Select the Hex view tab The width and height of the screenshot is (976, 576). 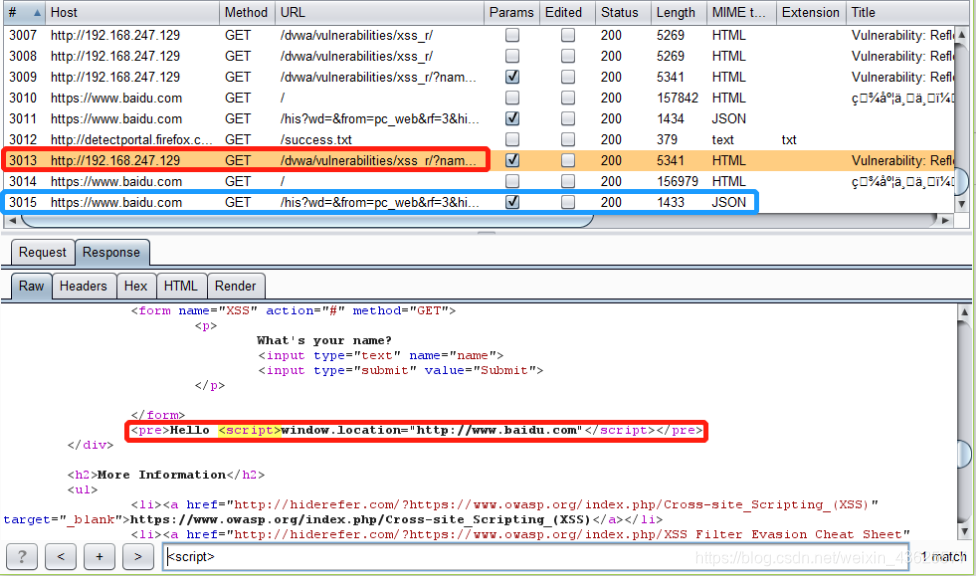(x=136, y=286)
